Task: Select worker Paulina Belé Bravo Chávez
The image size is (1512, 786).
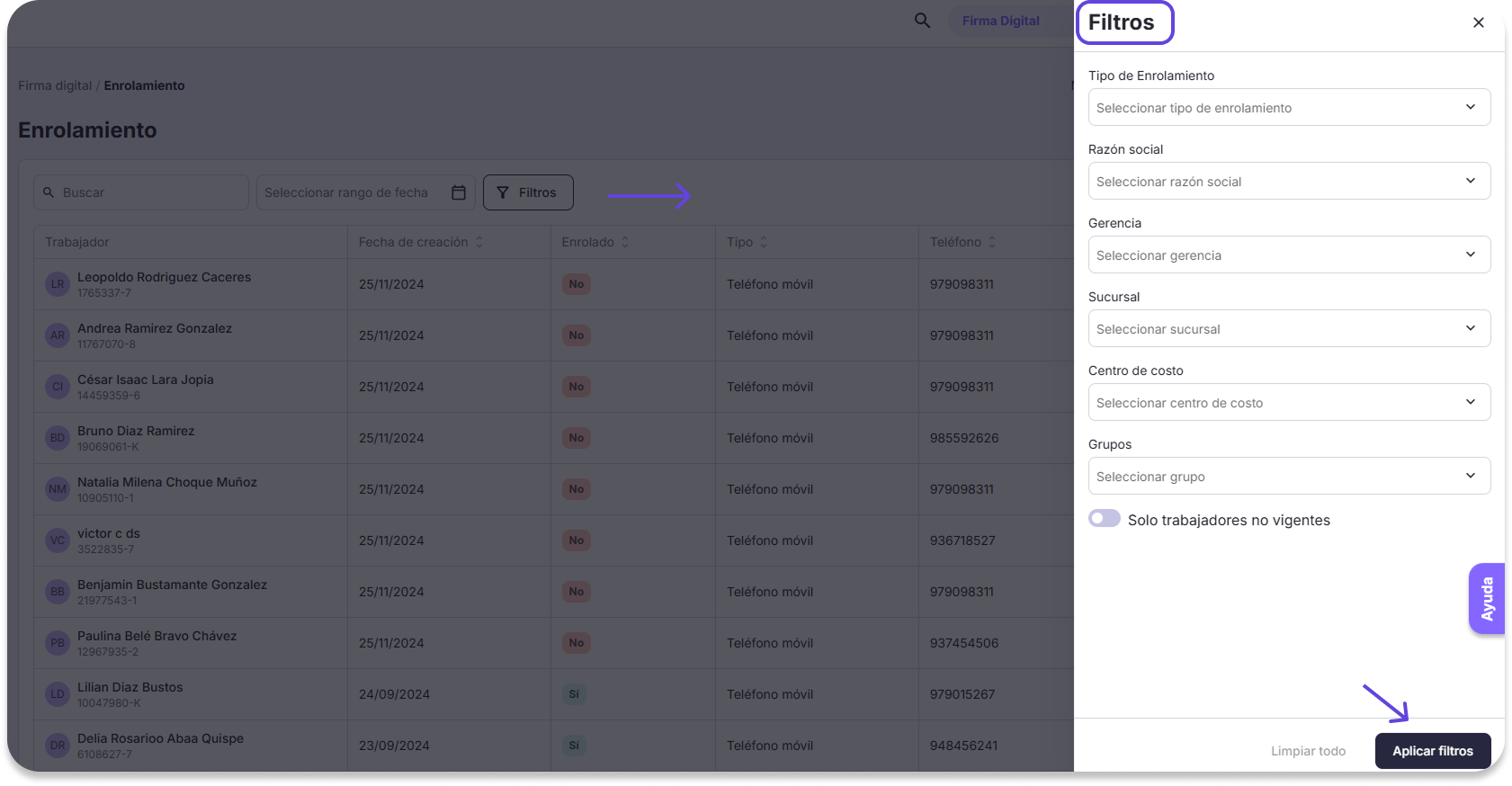Action: (157, 636)
